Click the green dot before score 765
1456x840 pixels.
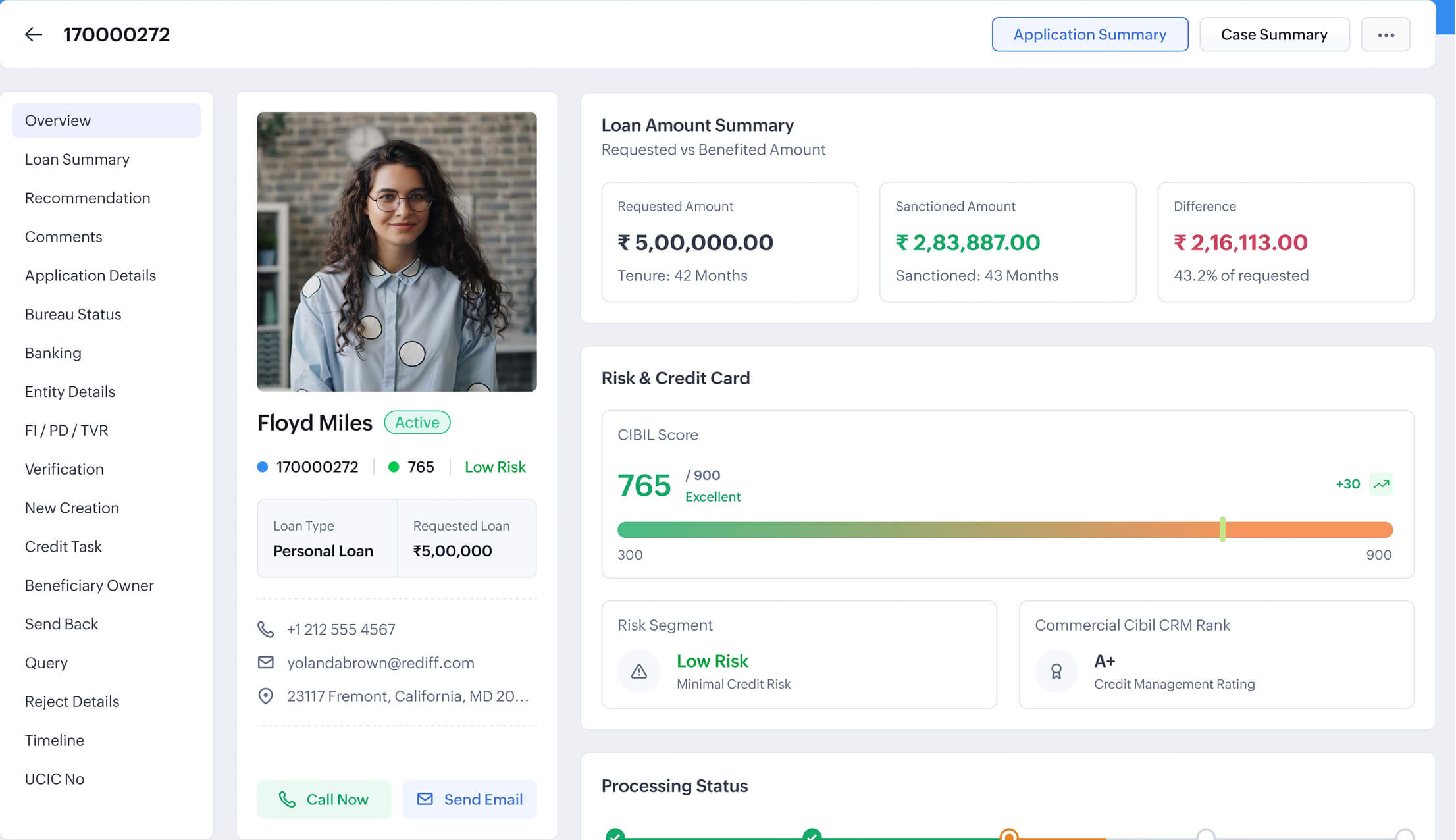[394, 467]
